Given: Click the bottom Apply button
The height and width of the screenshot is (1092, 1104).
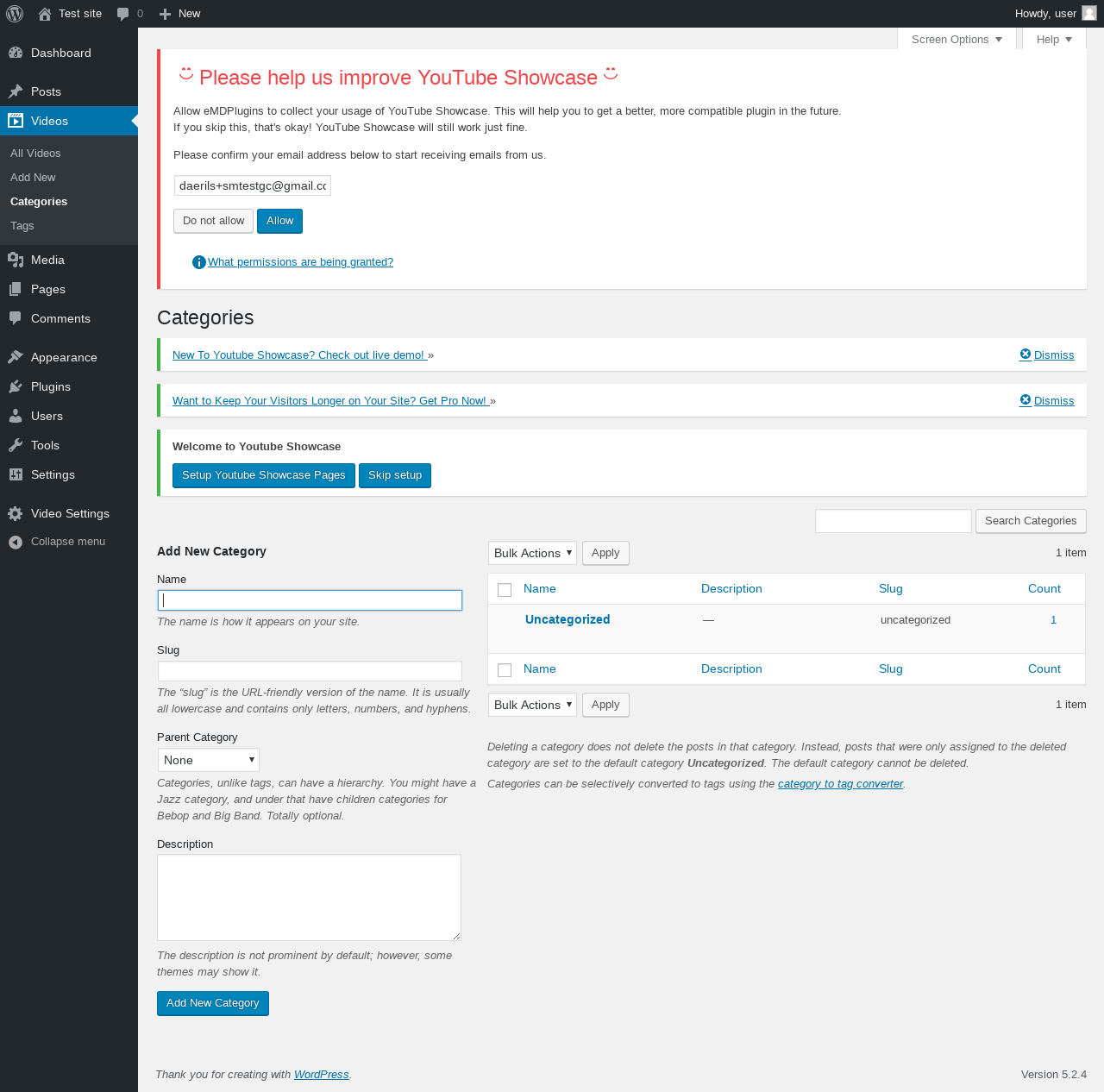Looking at the screenshot, I should pyautogui.click(x=605, y=705).
